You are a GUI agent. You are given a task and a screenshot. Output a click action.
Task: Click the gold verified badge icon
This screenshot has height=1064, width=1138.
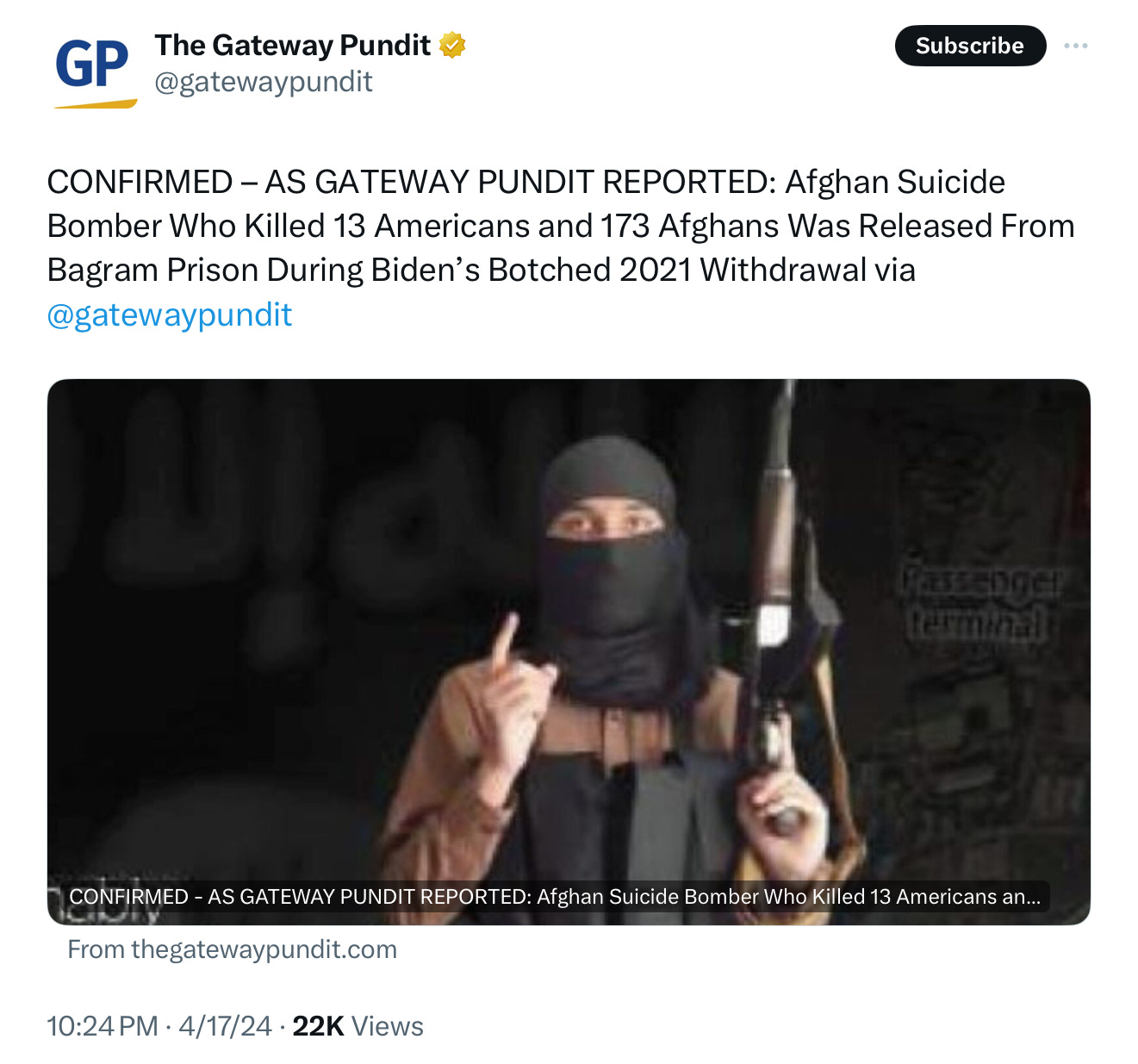[452, 45]
